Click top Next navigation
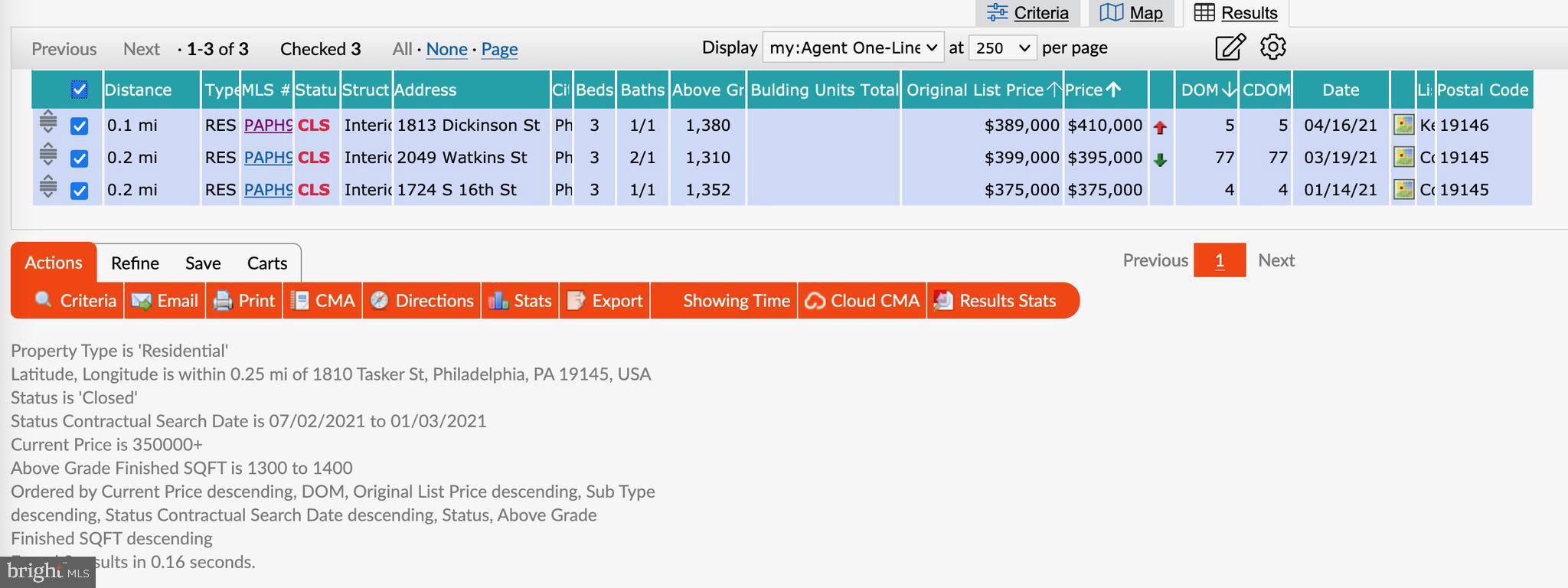Viewport: 1568px width, 588px height. [142, 49]
